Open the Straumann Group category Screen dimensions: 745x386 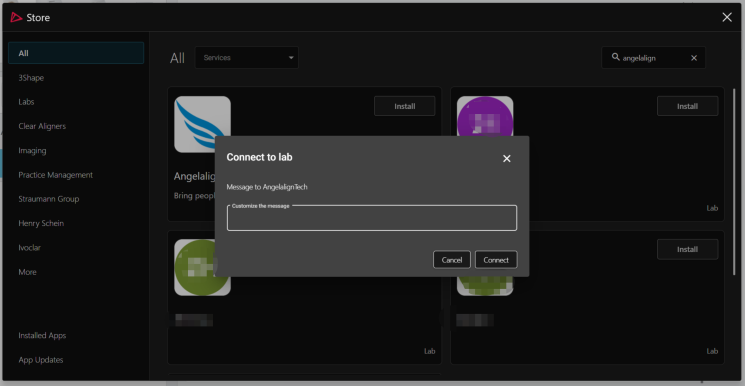[48, 199]
